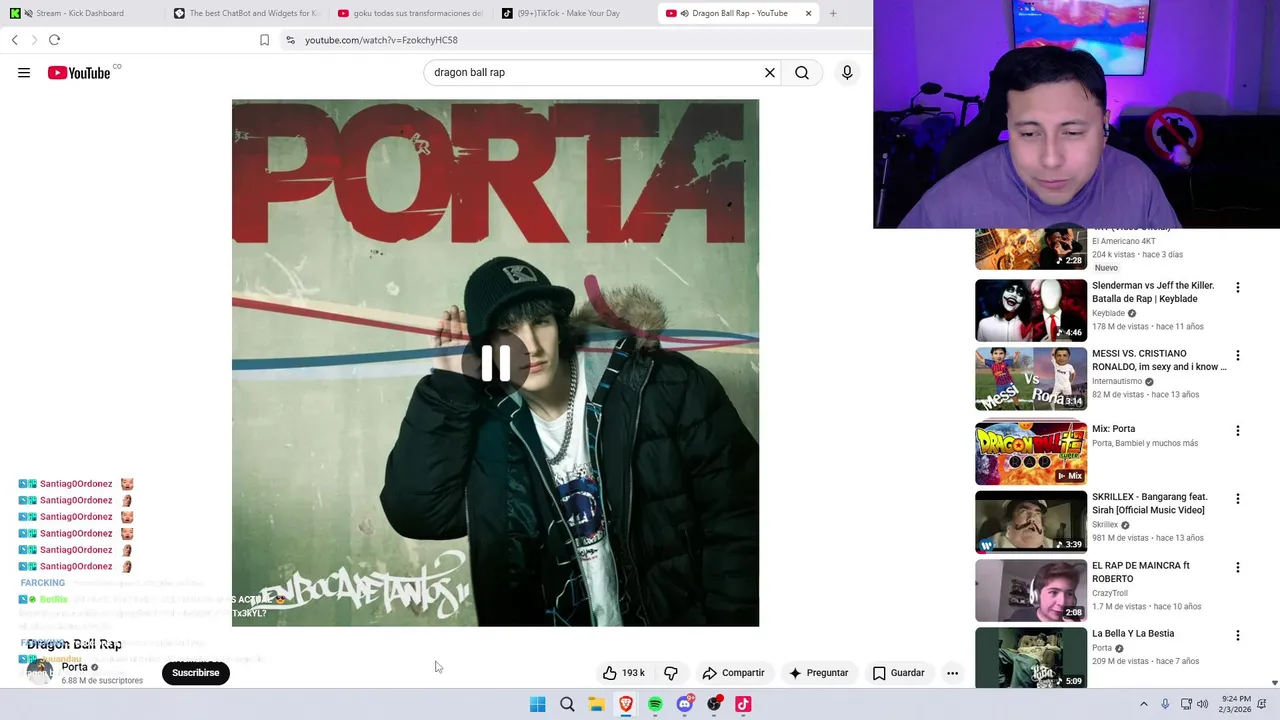Open the system tray microphone indicator
The image size is (1280, 720).
[x=1165, y=704]
